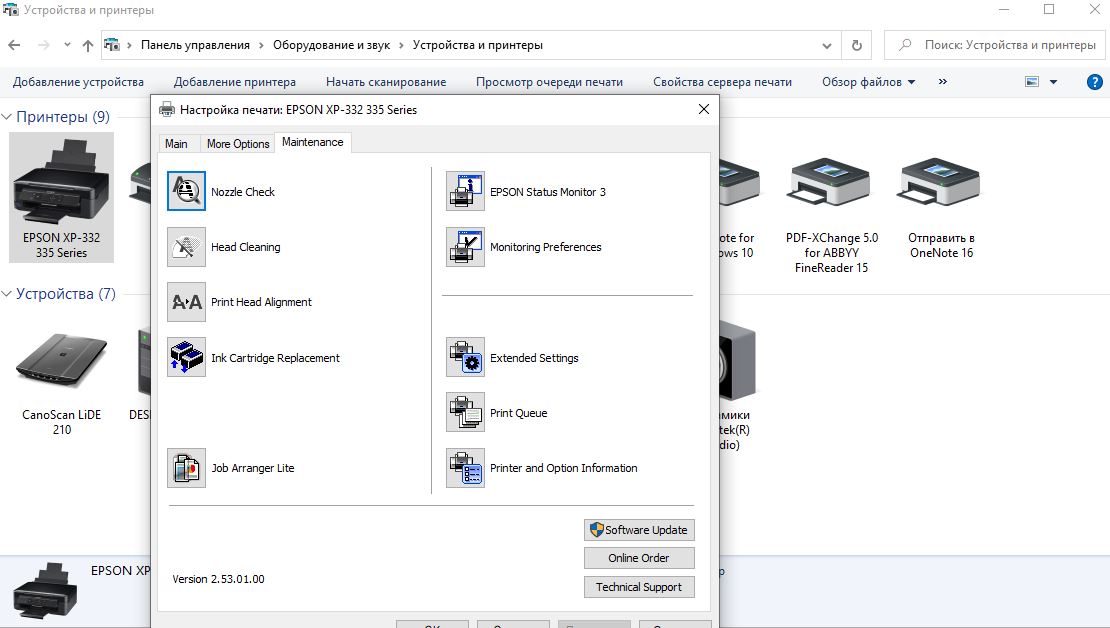Click the Online Order button
Image resolution: width=1110 pixels, height=628 pixels.
pos(639,558)
